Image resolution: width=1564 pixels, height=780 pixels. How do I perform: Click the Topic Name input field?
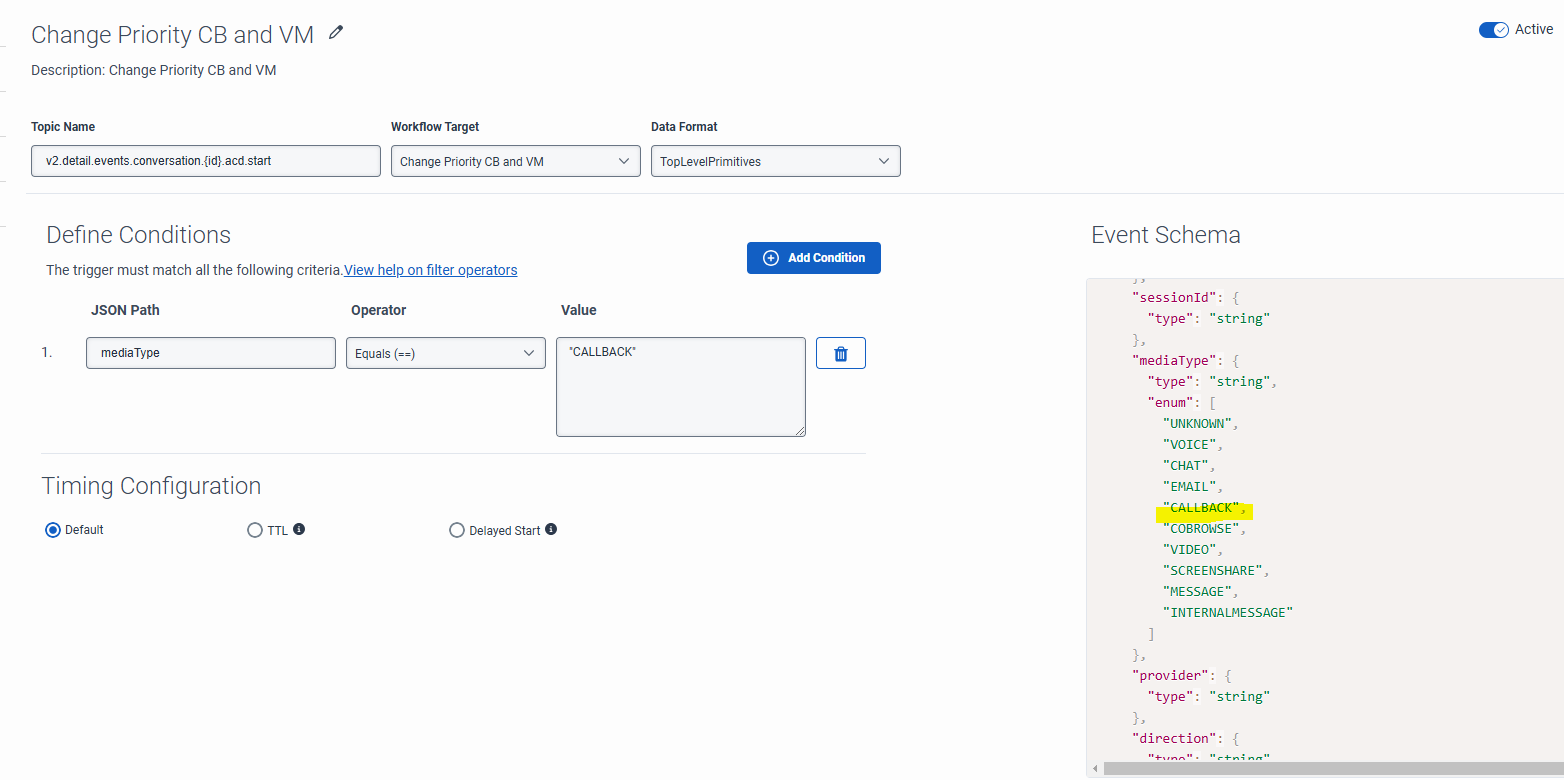pos(206,161)
